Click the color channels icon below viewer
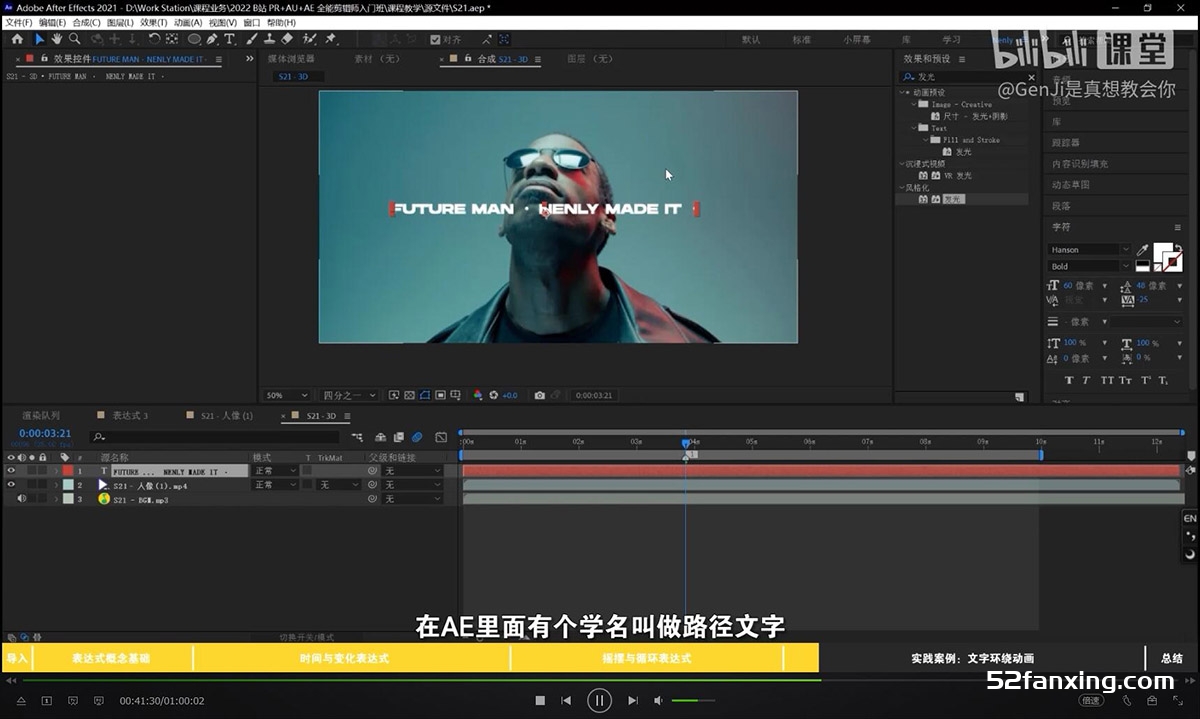 (478, 395)
